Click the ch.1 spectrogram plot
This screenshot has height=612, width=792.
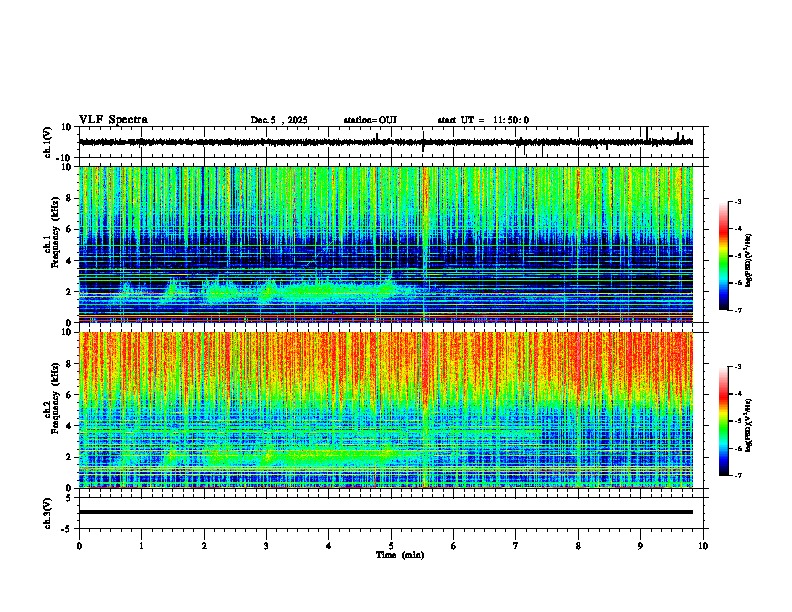pyautogui.click(x=386, y=244)
